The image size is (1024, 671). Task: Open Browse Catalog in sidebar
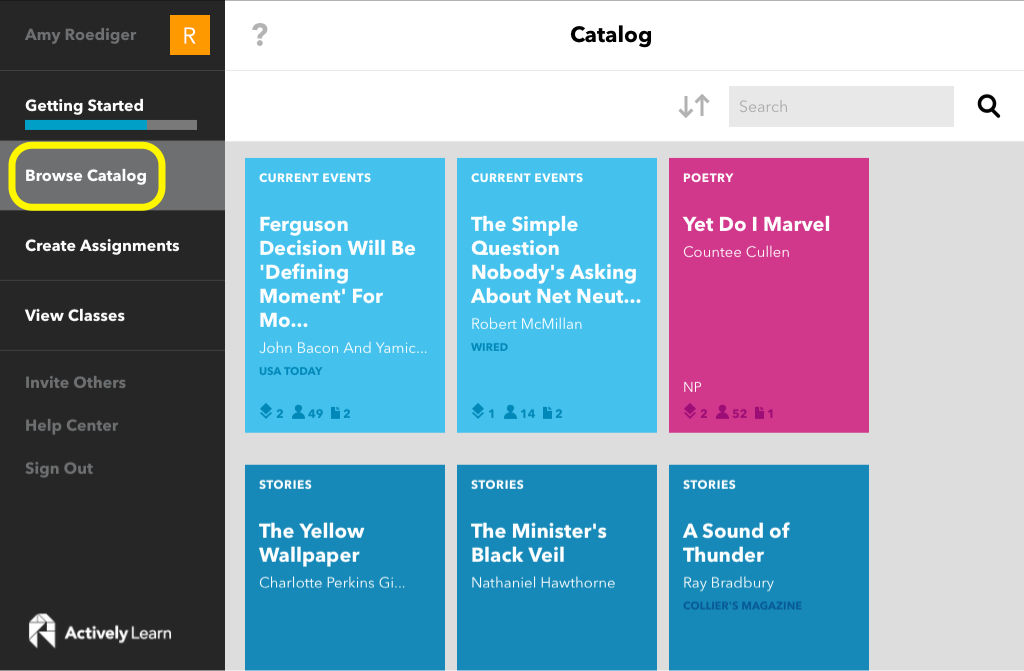pos(86,176)
